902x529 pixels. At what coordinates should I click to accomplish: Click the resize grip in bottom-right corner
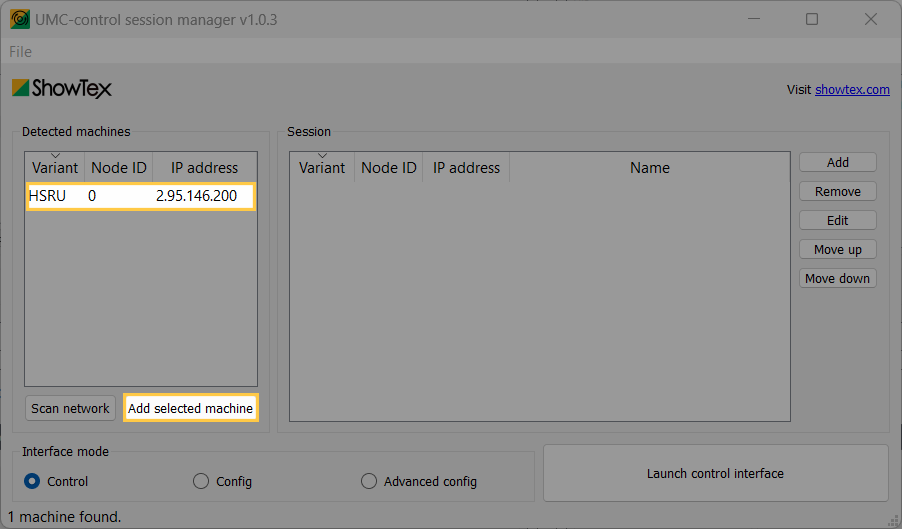tap(893, 520)
